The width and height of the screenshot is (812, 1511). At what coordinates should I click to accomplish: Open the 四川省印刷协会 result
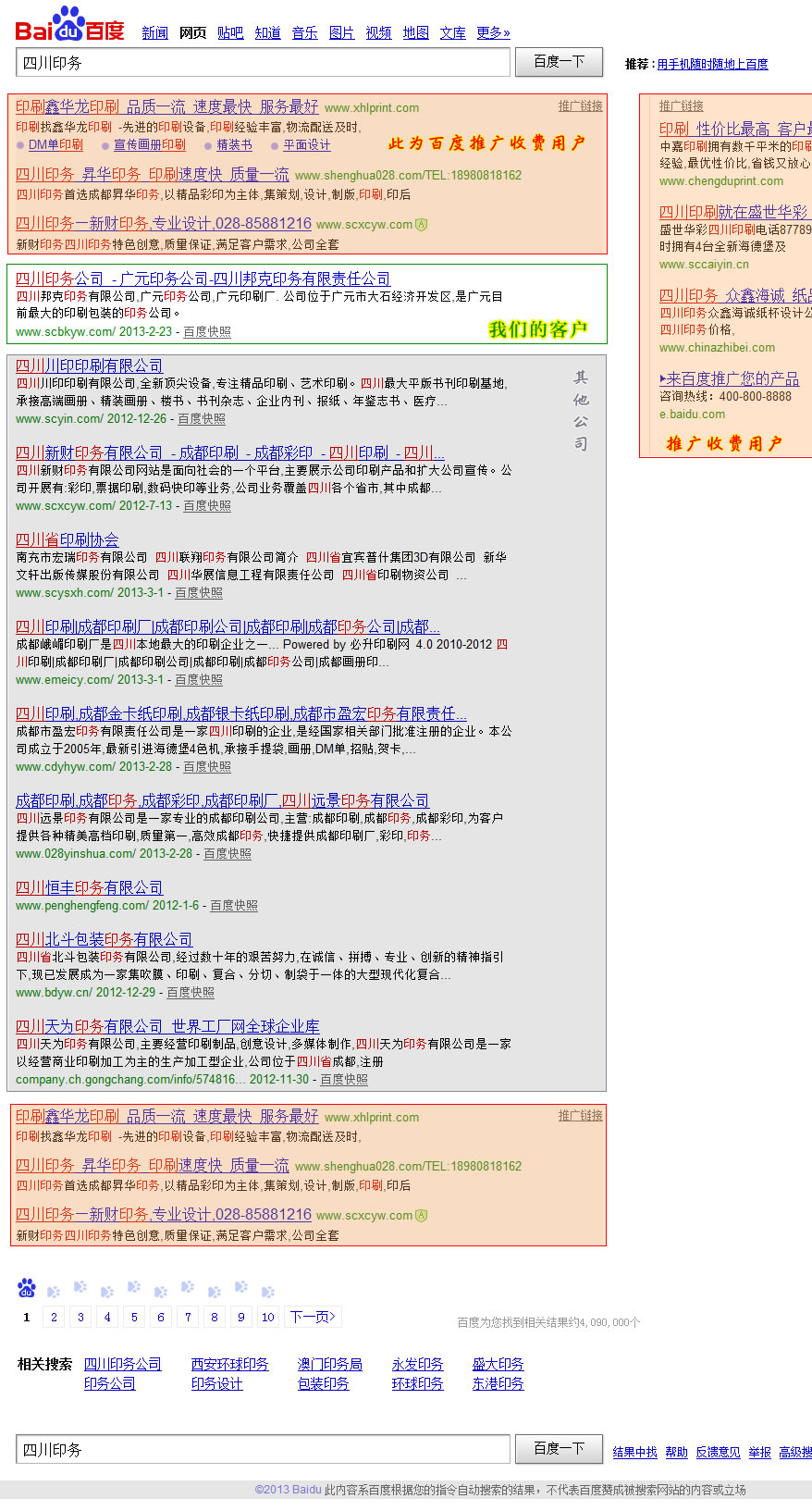coord(67,539)
